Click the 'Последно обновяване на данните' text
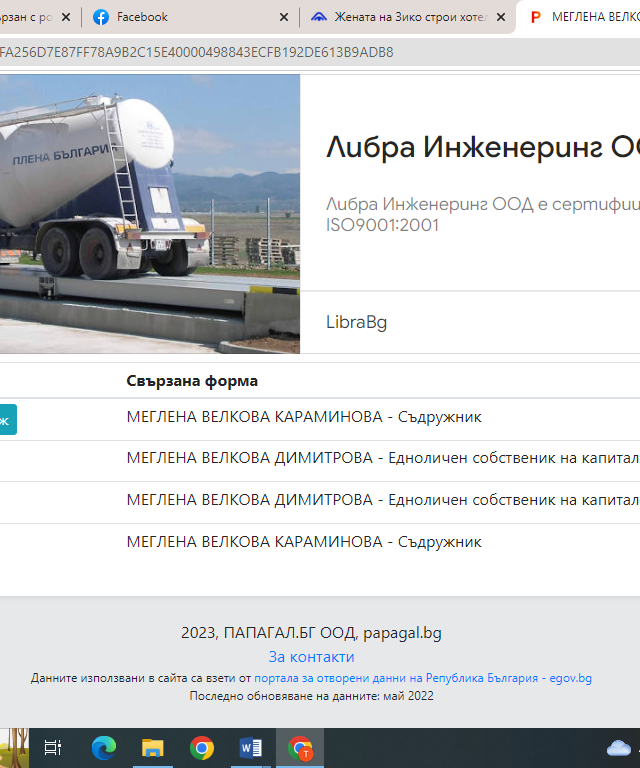This screenshot has width=640, height=768. coord(311,696)
